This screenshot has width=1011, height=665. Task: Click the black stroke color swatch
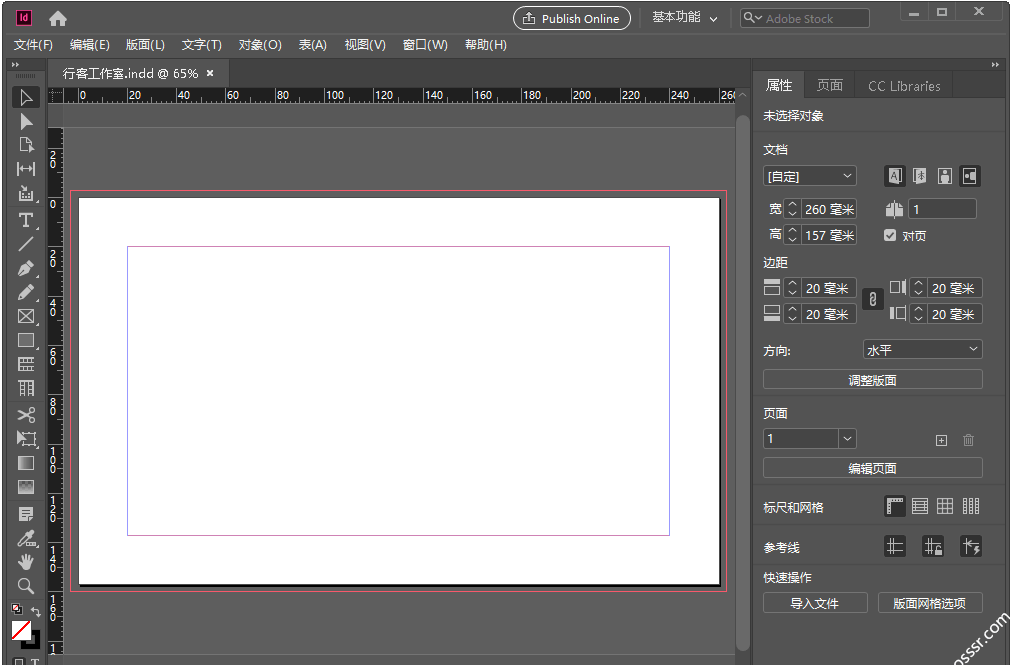click(x=34, y=642)
